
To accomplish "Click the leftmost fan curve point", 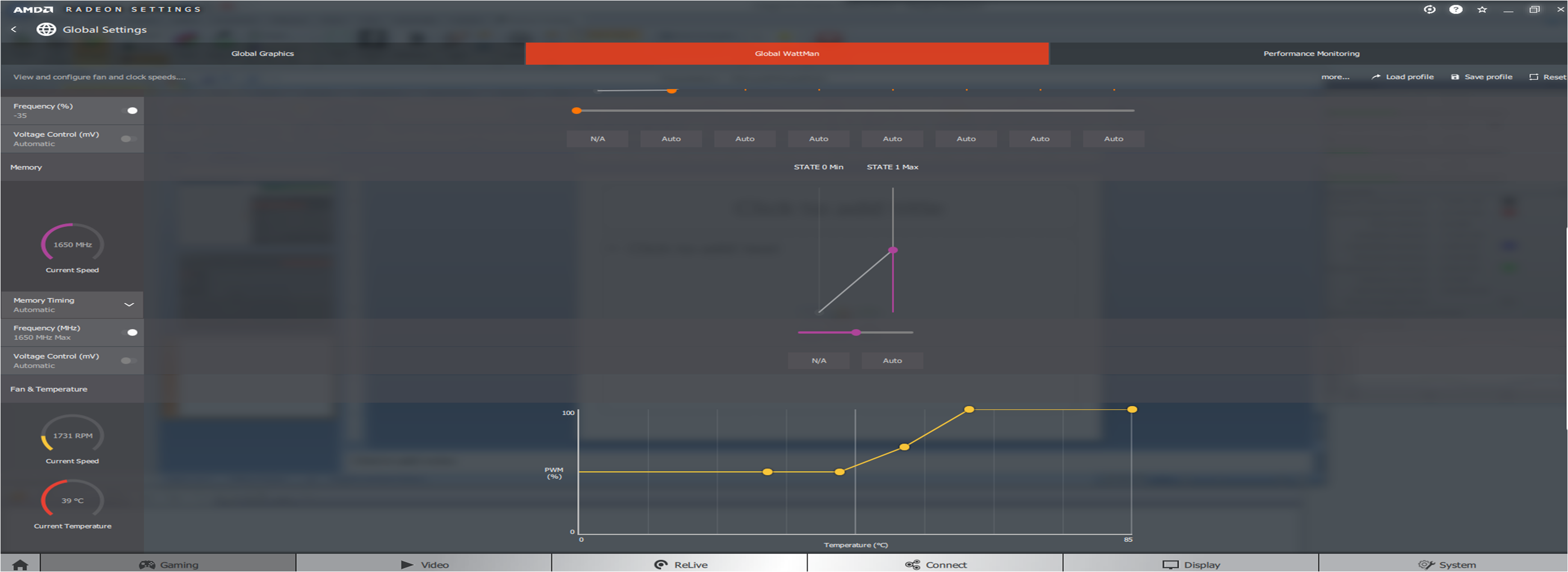I will pyautogui.click(x=768, y=472).
